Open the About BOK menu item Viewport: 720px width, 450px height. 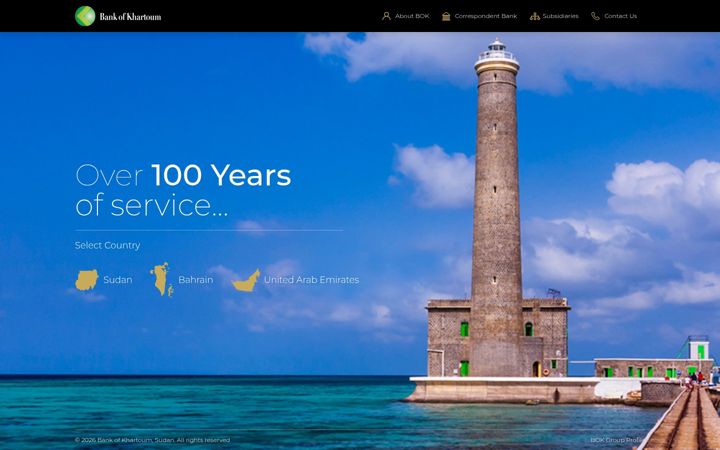412,16
